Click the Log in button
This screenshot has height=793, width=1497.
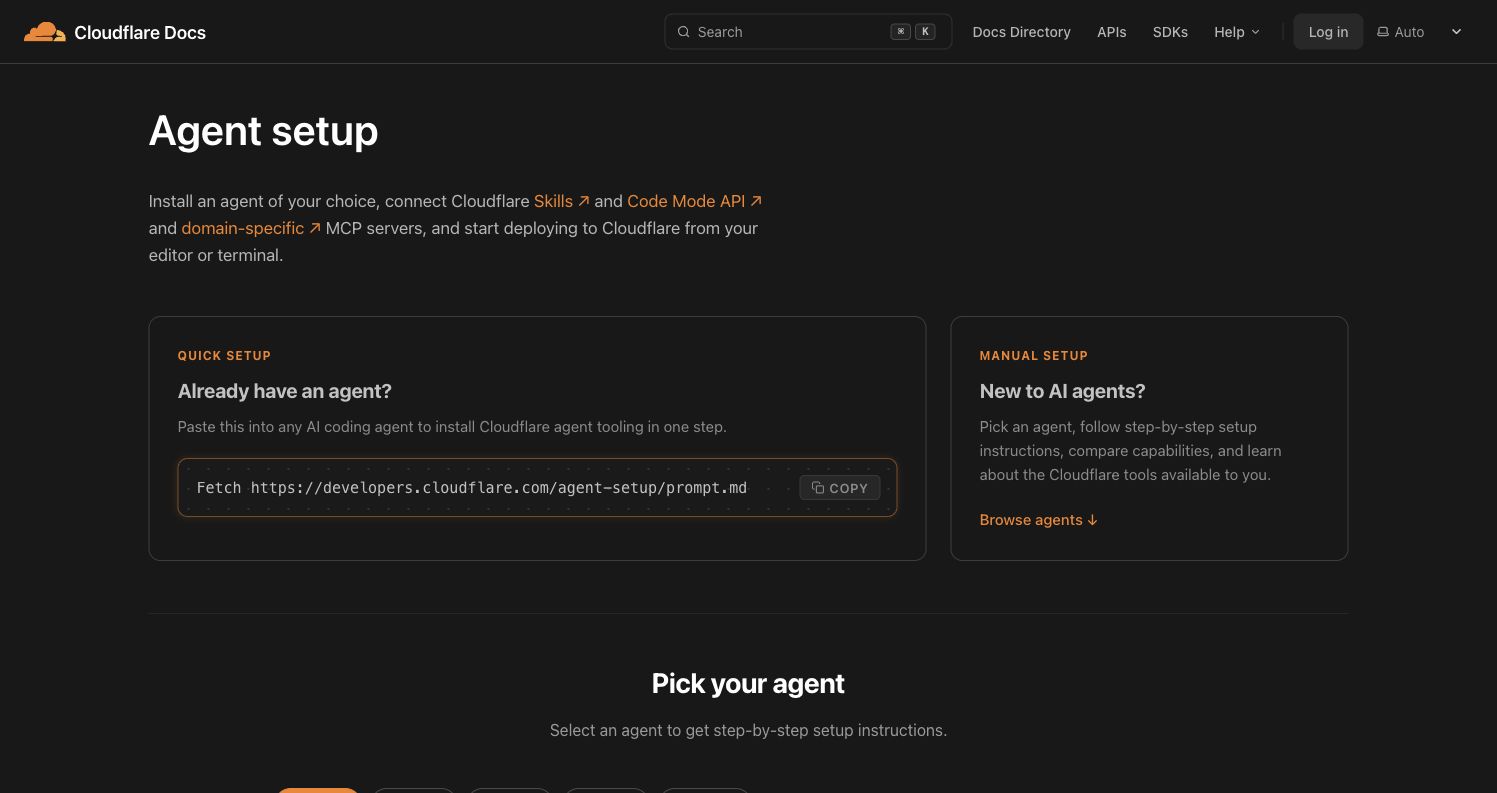[x=1328, y=32]
